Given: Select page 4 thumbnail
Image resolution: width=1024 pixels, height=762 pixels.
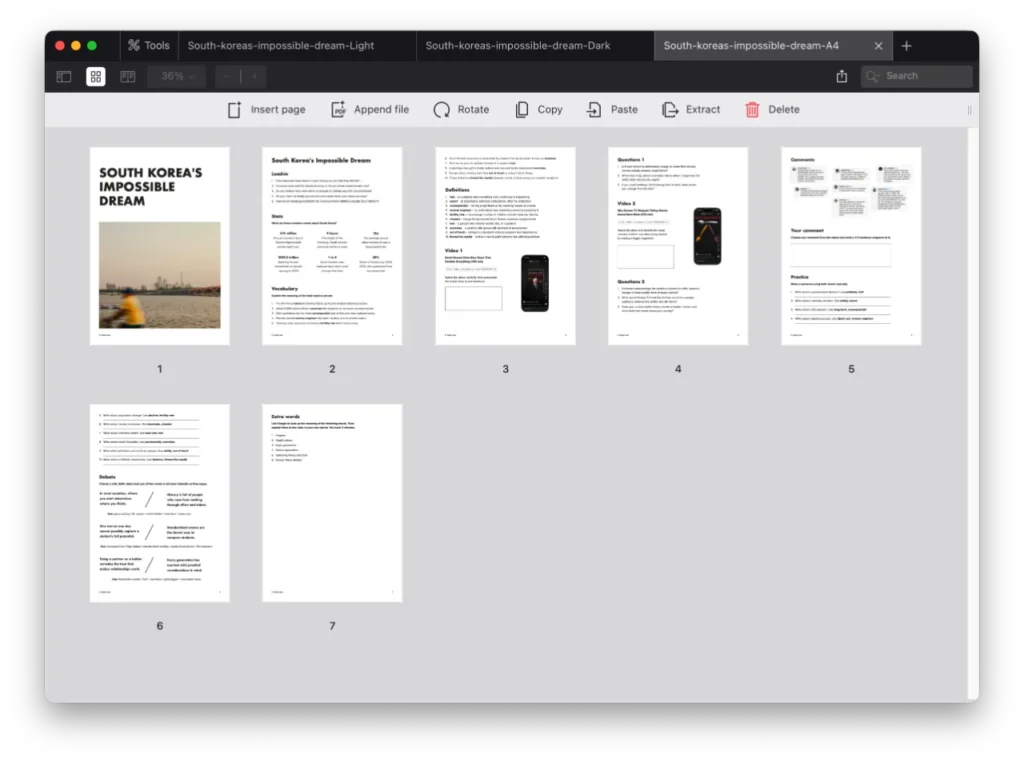Looking at the screenshot, I should pos(678,246).
